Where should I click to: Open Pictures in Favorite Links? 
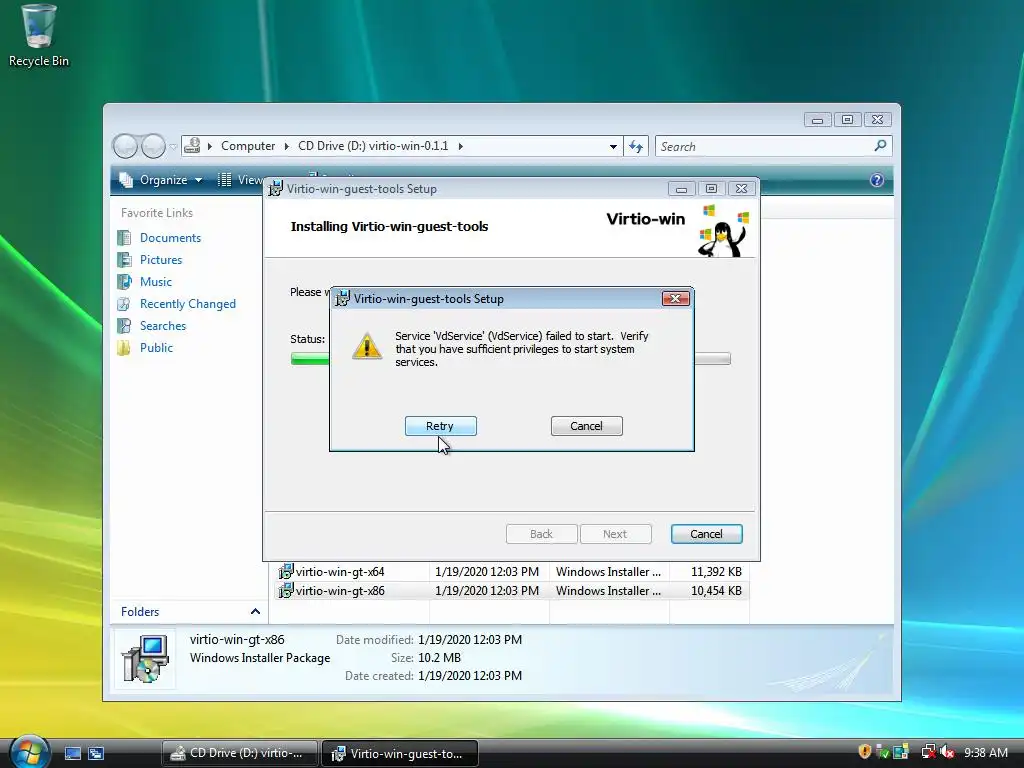(161, 260)
